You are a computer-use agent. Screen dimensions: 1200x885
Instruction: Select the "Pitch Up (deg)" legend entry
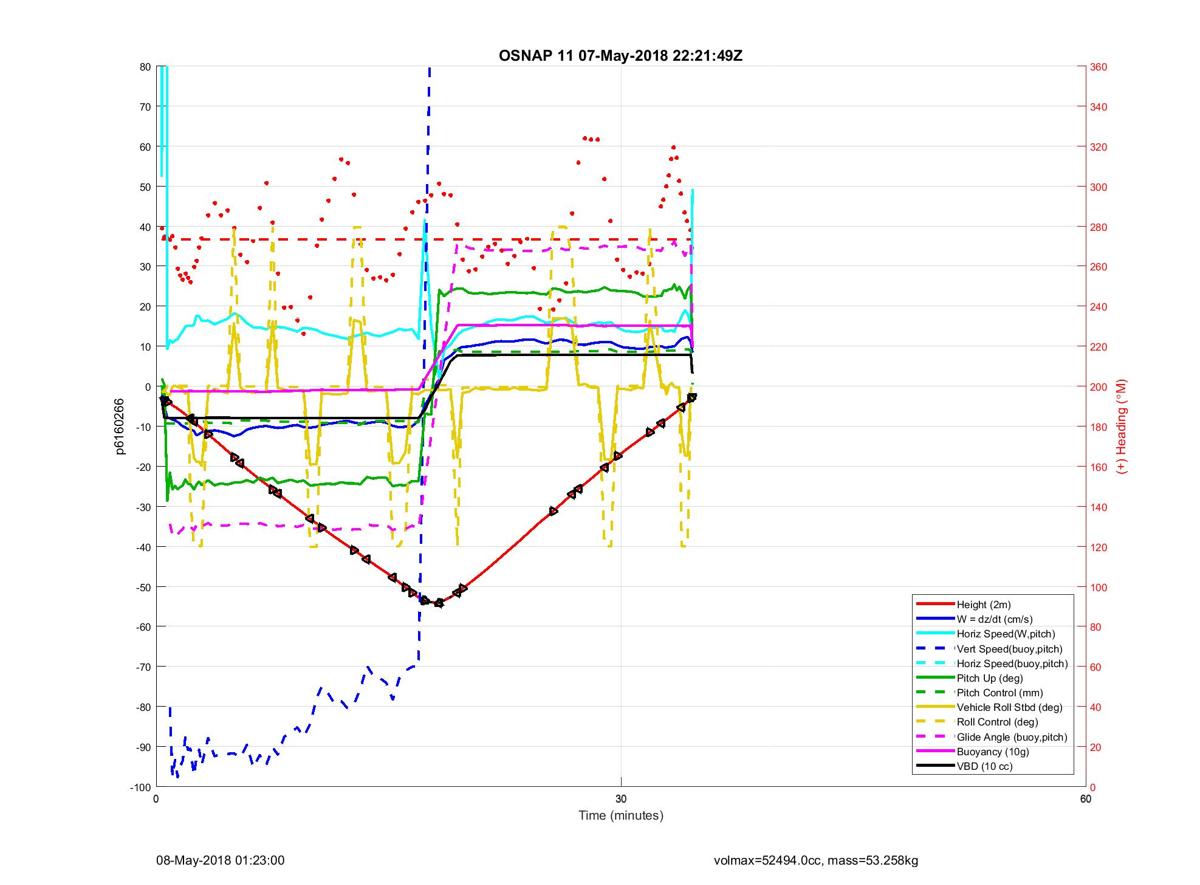click(x=991, y=678)
